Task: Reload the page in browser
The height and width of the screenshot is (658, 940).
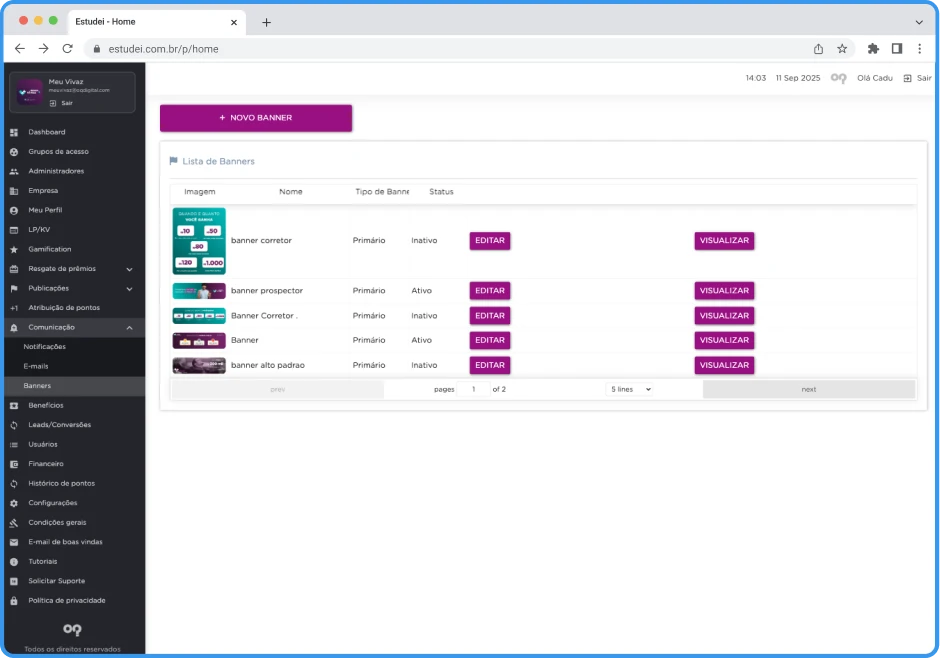Action: click(x=67, y=48)
